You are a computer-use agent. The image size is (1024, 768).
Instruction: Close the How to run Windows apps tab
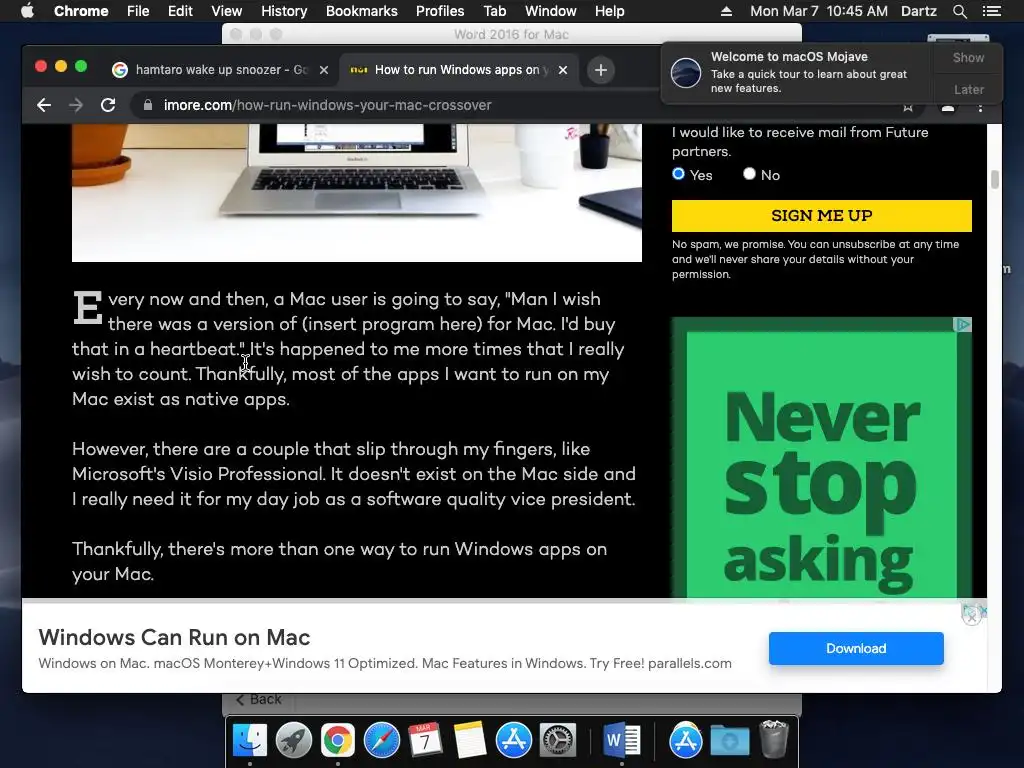tap(563, 70)
